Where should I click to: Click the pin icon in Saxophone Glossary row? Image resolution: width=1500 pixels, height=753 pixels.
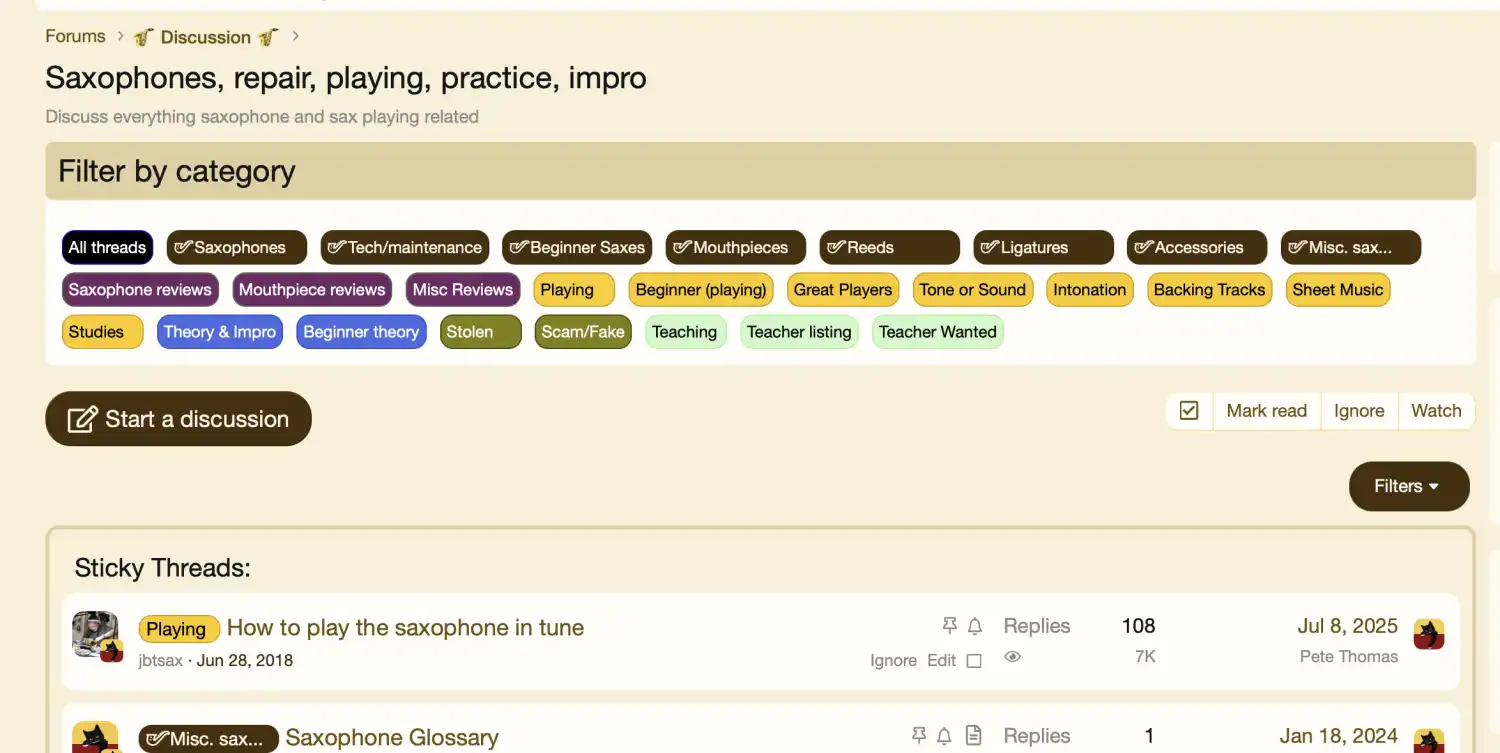[x=919, y=736]
